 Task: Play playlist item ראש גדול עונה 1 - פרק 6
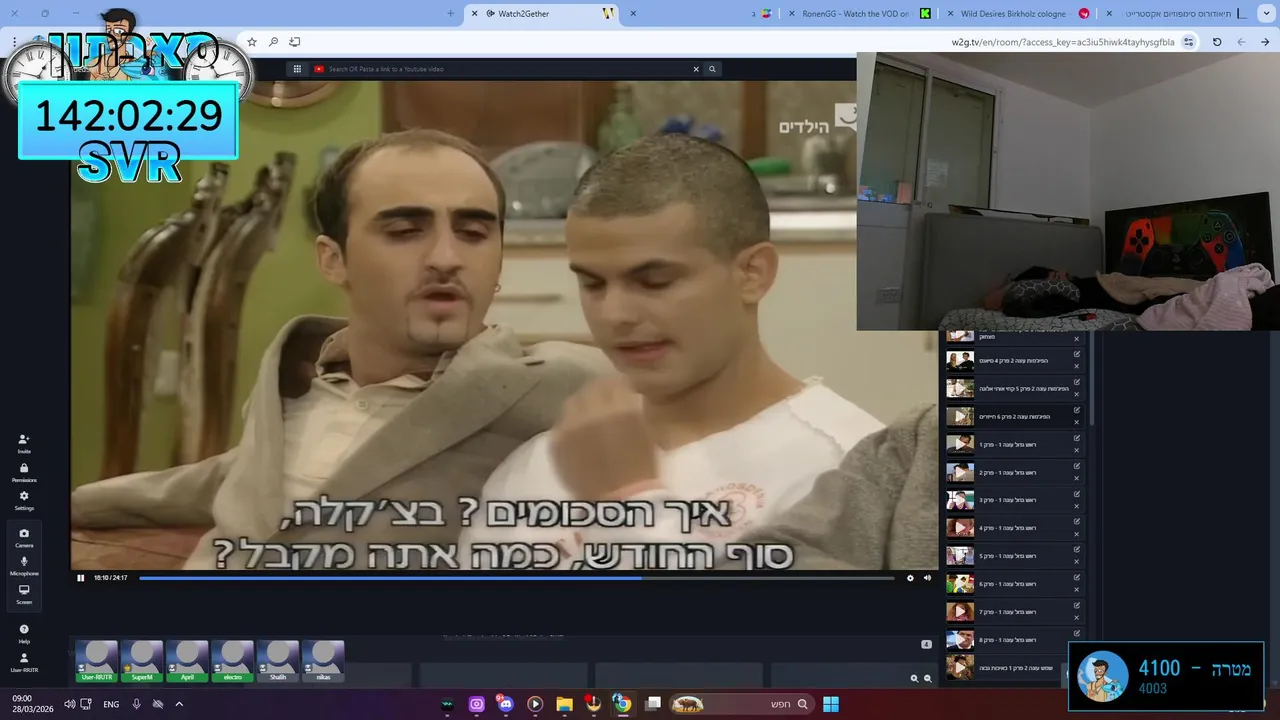click(x=960, y=584)
